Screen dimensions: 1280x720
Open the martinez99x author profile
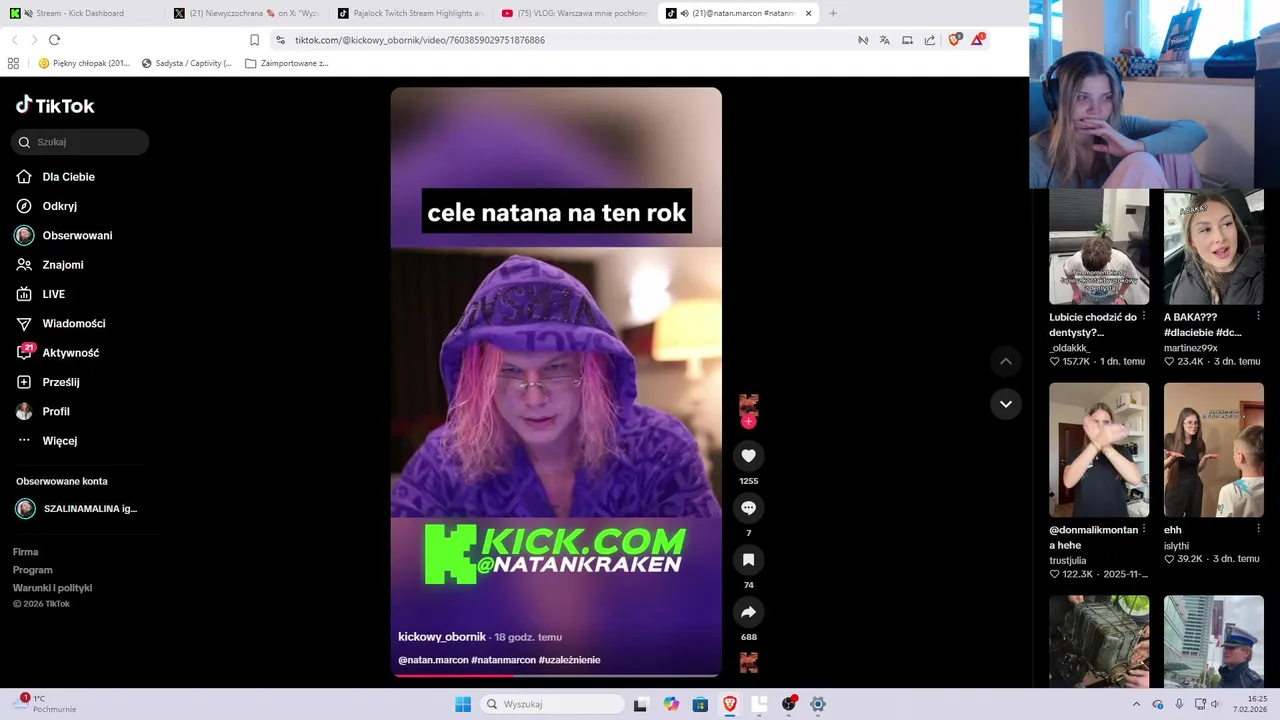pos(1190,348)
